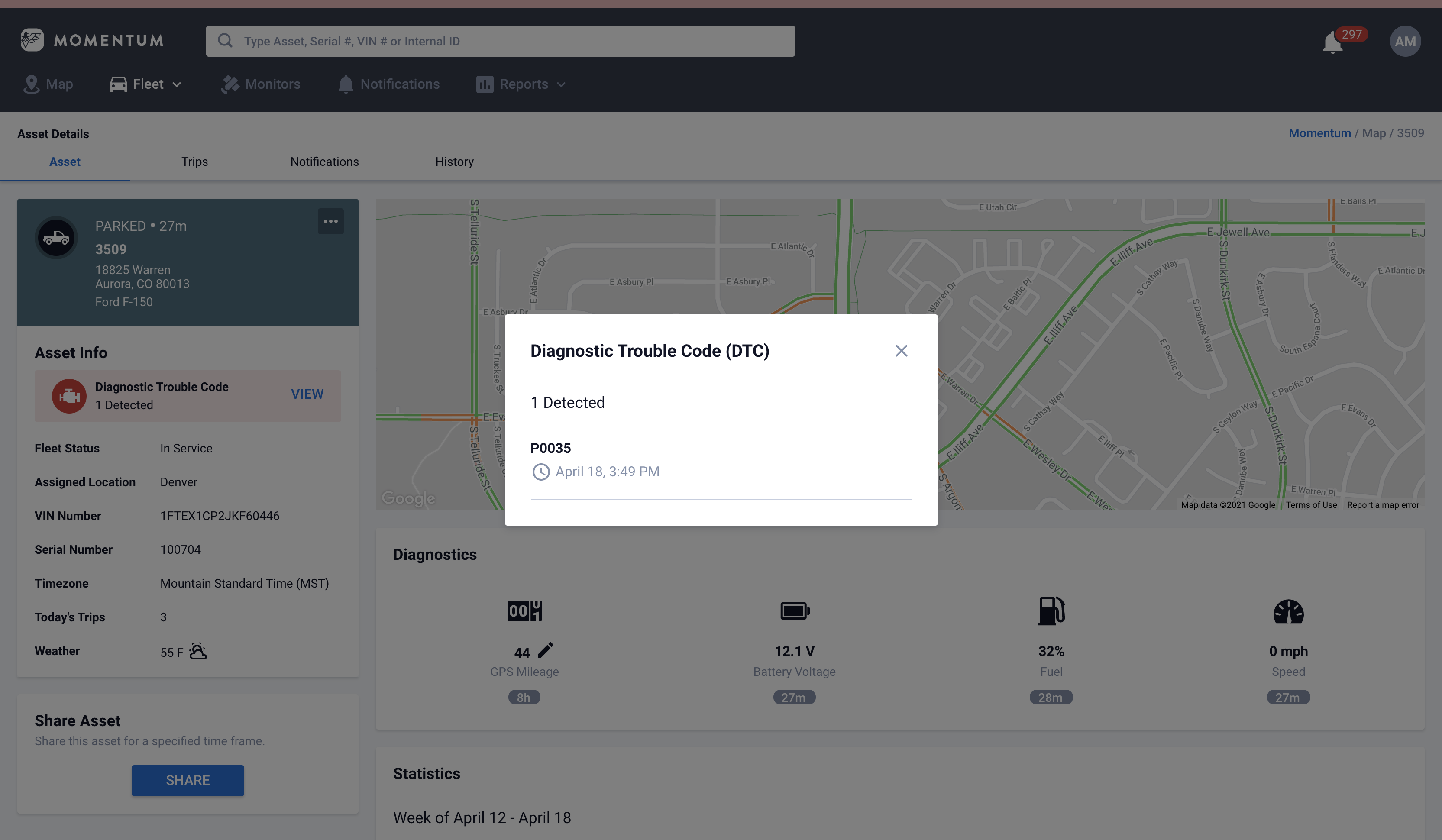The image size is (1442, 840).
Task: Open the AM user avatar menu
Action: [x=1406, y=41]
